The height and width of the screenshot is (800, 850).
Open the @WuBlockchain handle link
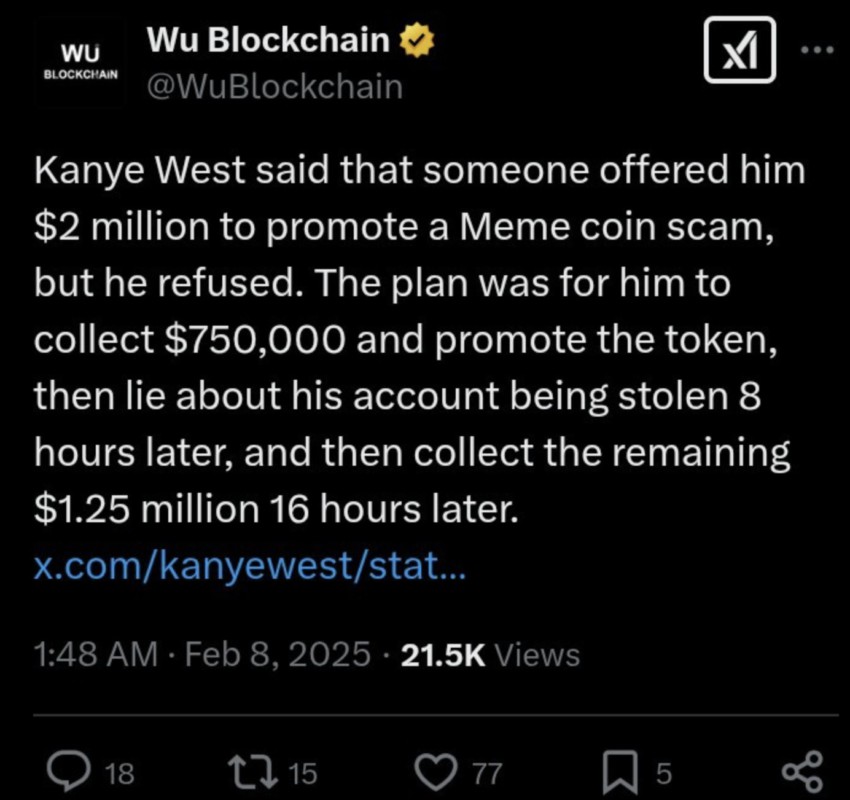coord(275,87)
